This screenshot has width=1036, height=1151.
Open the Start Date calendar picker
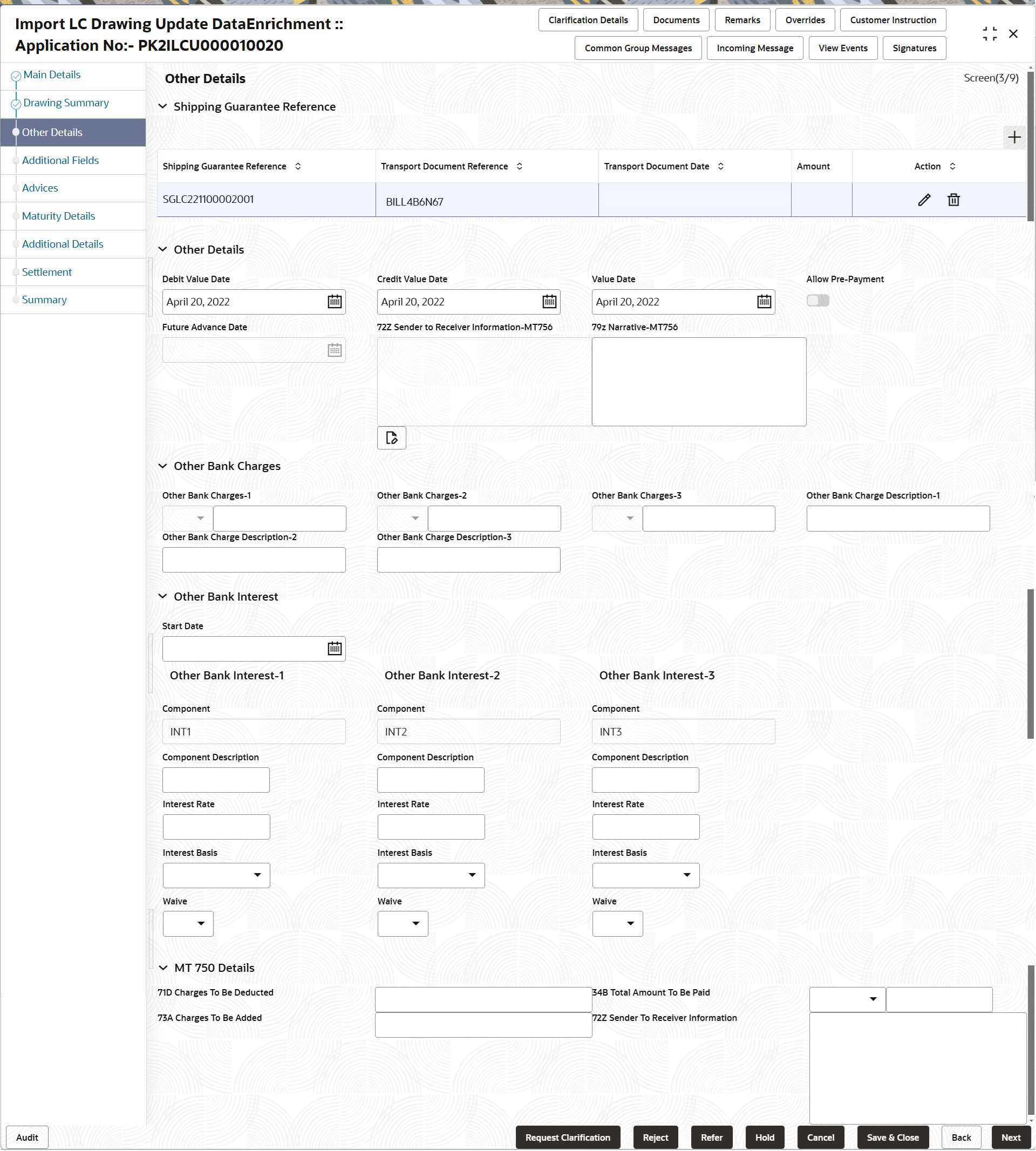(x=335, y=649)
